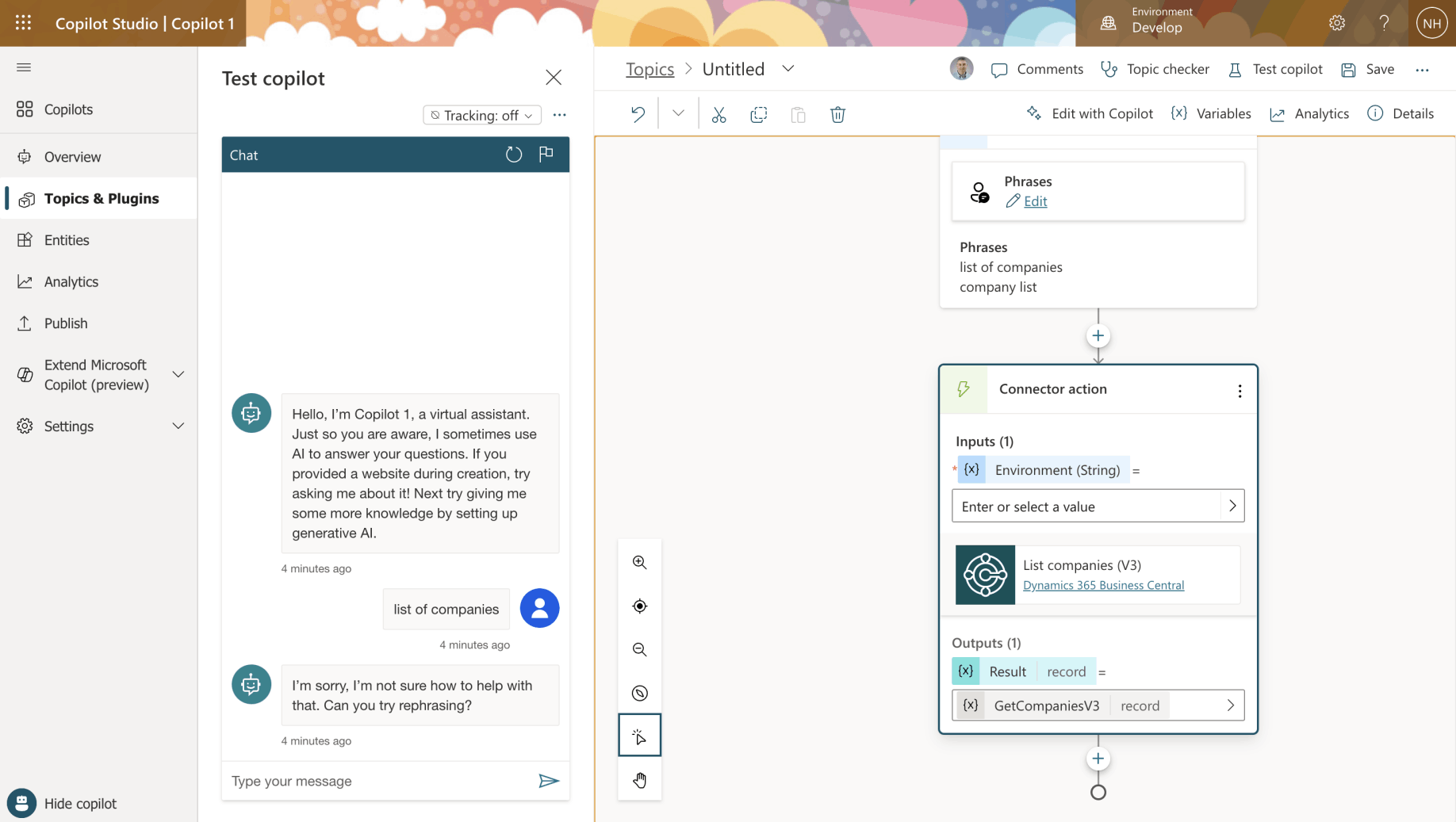Delete the selected node

pos(837,114)
